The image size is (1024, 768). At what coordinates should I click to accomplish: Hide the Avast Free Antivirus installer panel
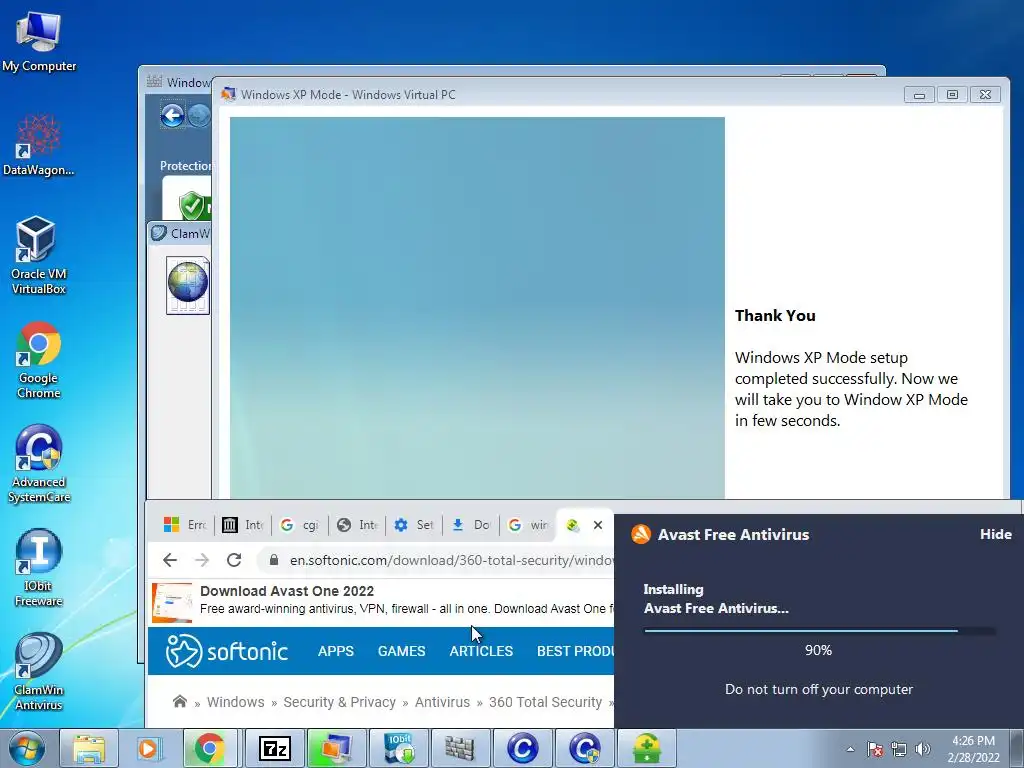pos(995,534)
